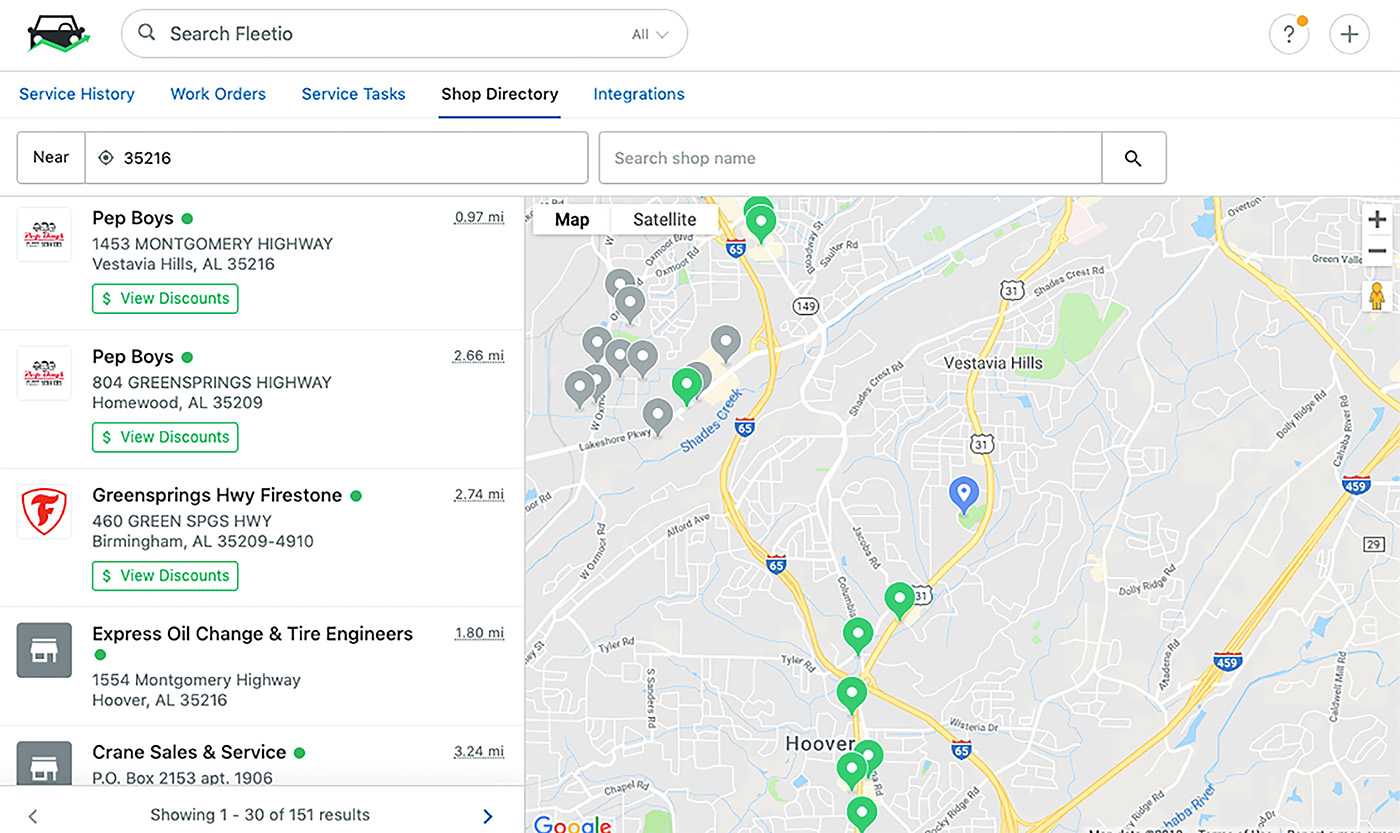Switch map to Map view
The height and width of the screenshot is (833, 1400).
[572, 220]
